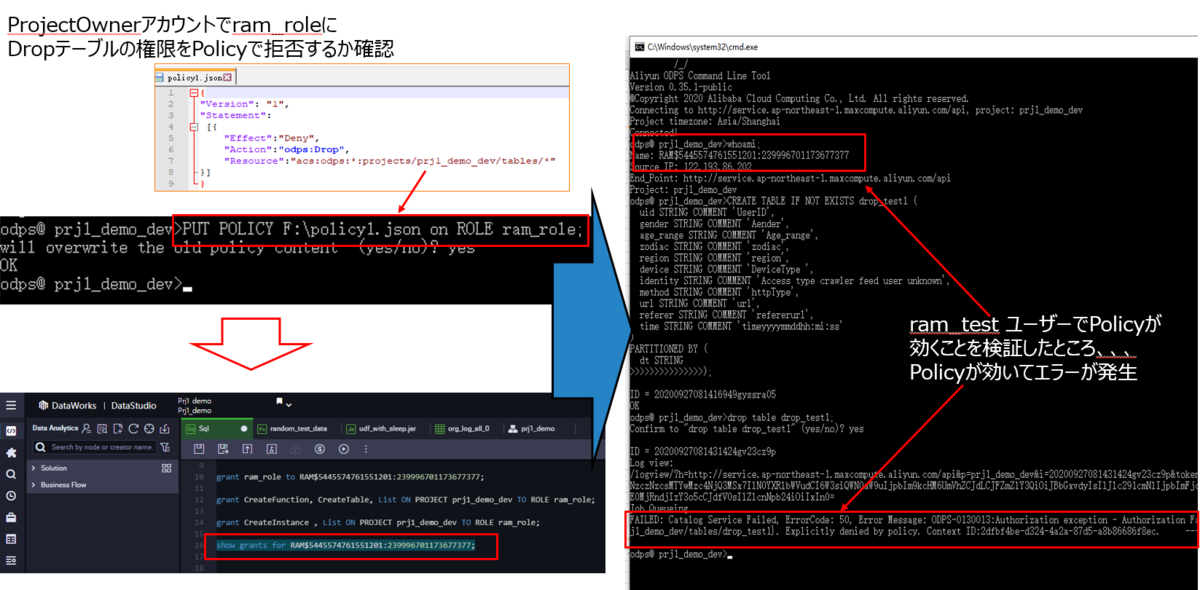This screenshot has width=1200, height=590.
Task: Open the DataWorks hamburger menu
Action: (11, 405)
